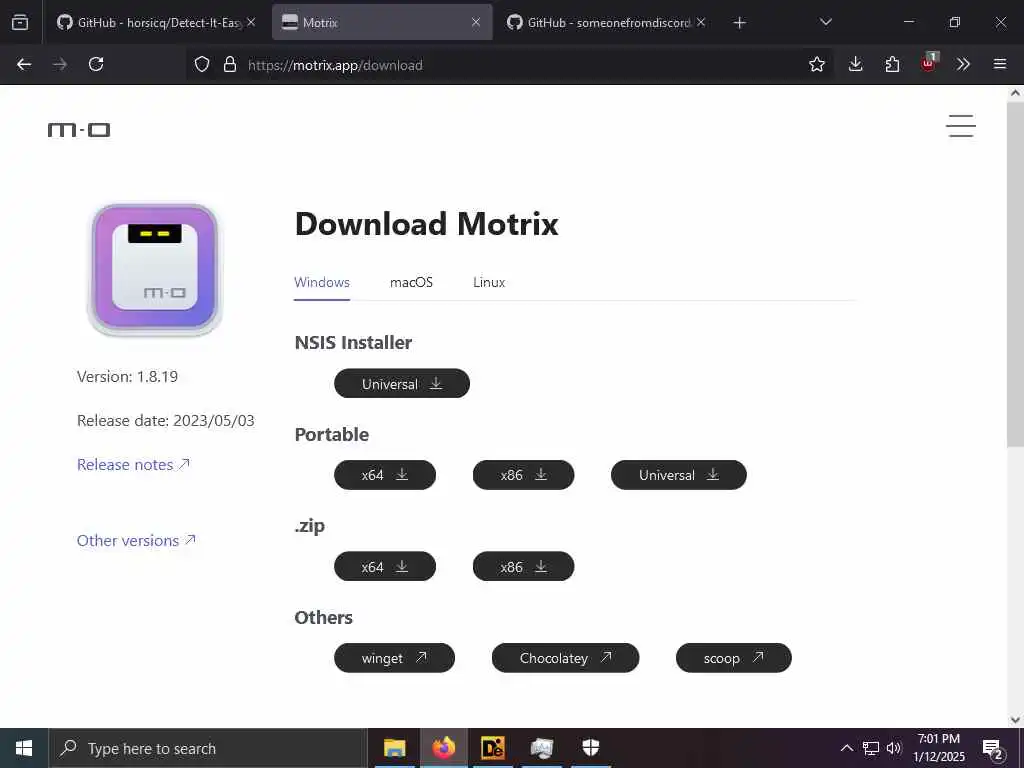Image resolution: width=1024 pixels, height=768 pixels.
Task: Click the forward navigation arrow
Action: point(59,64)
